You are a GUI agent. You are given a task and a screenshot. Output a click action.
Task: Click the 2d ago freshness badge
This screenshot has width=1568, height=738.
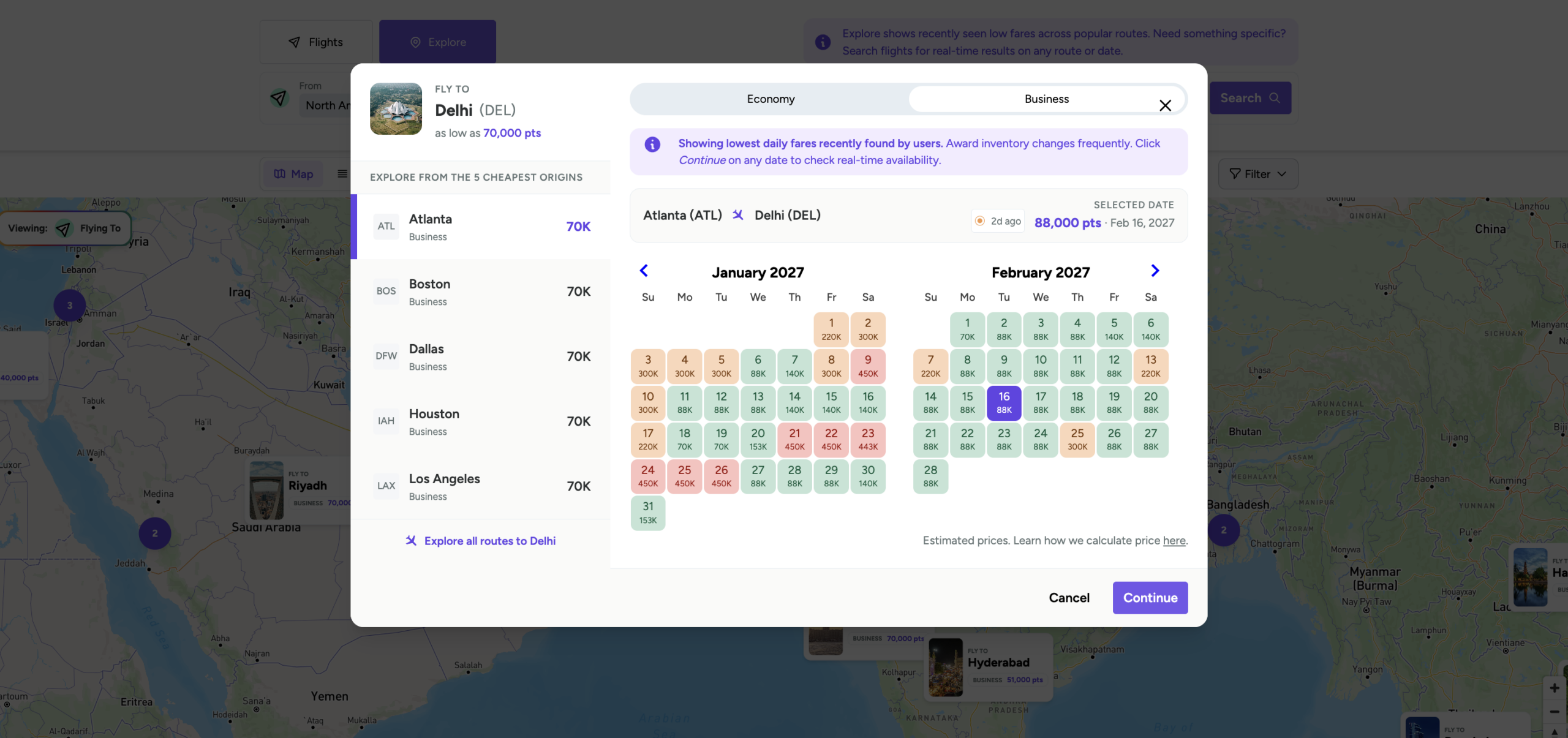(x=998, y=221)
